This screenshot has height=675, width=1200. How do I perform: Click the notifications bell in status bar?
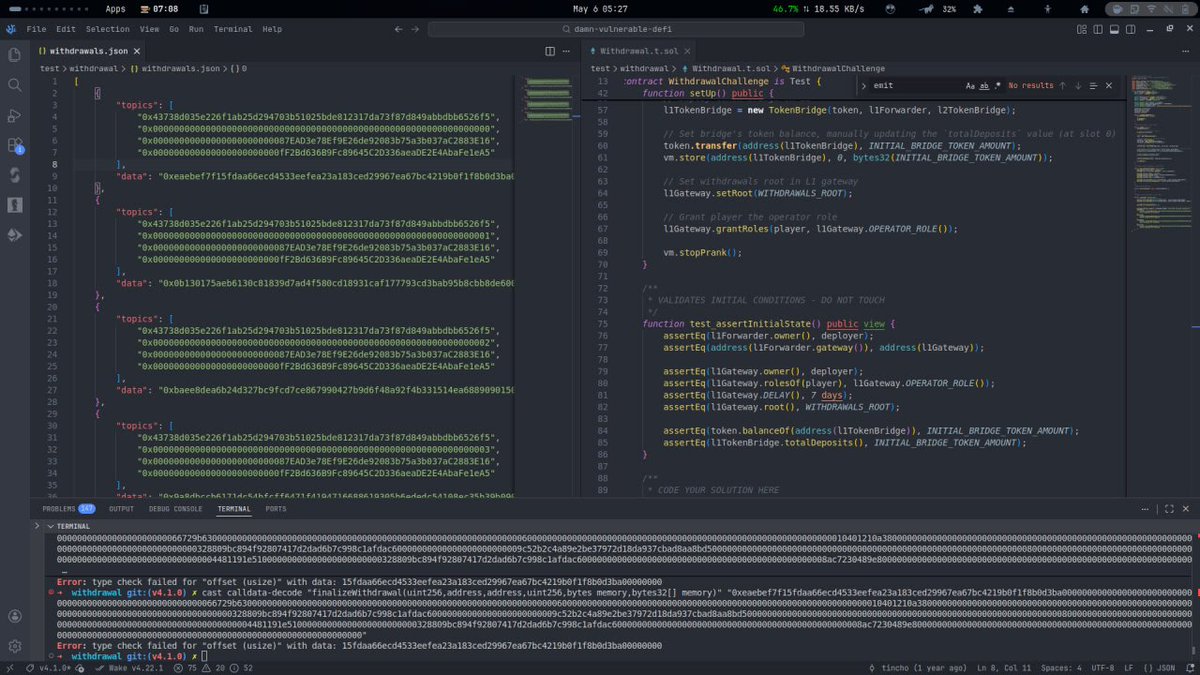(1188, 668)
